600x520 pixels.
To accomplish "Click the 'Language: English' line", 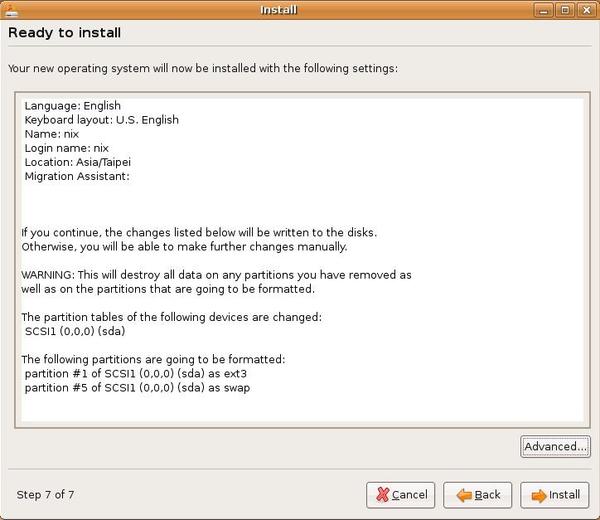I will (73, 106).
